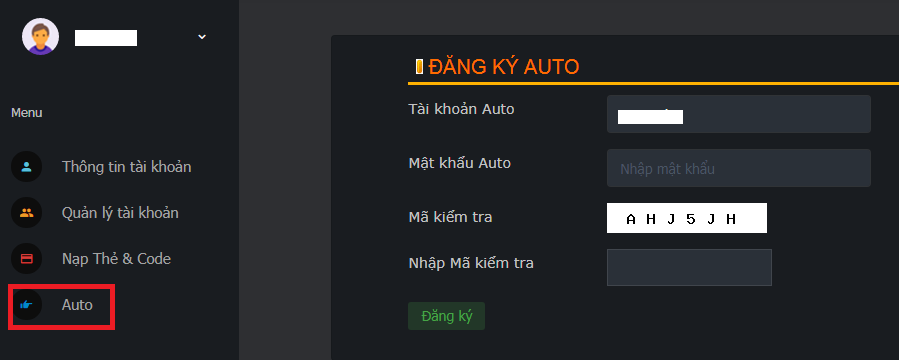Click the Đăng ký button
Screen dimensions: 899x360
pos(446,316)
